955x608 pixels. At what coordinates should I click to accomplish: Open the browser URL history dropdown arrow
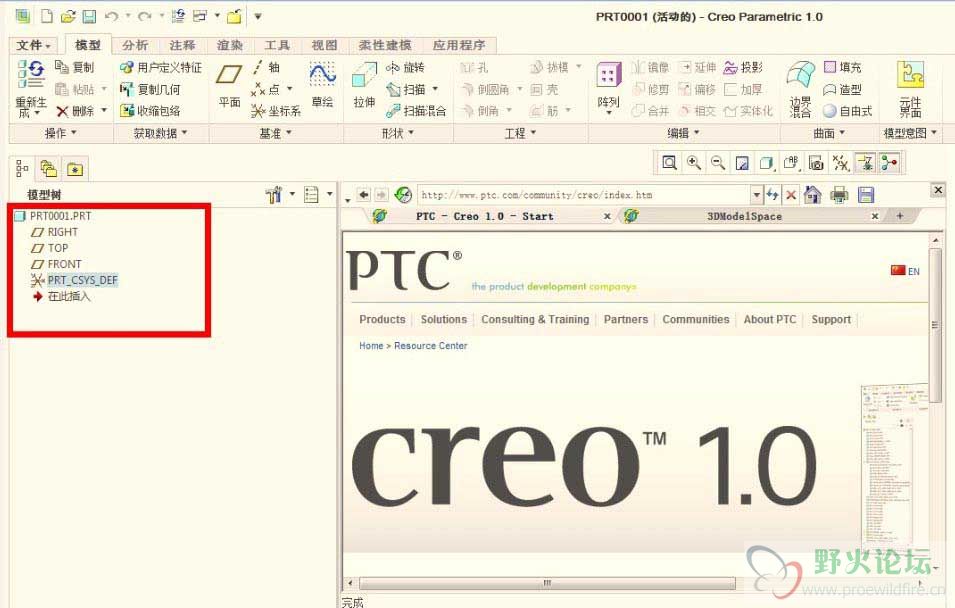pyautogui.click(x=756, y=195)
